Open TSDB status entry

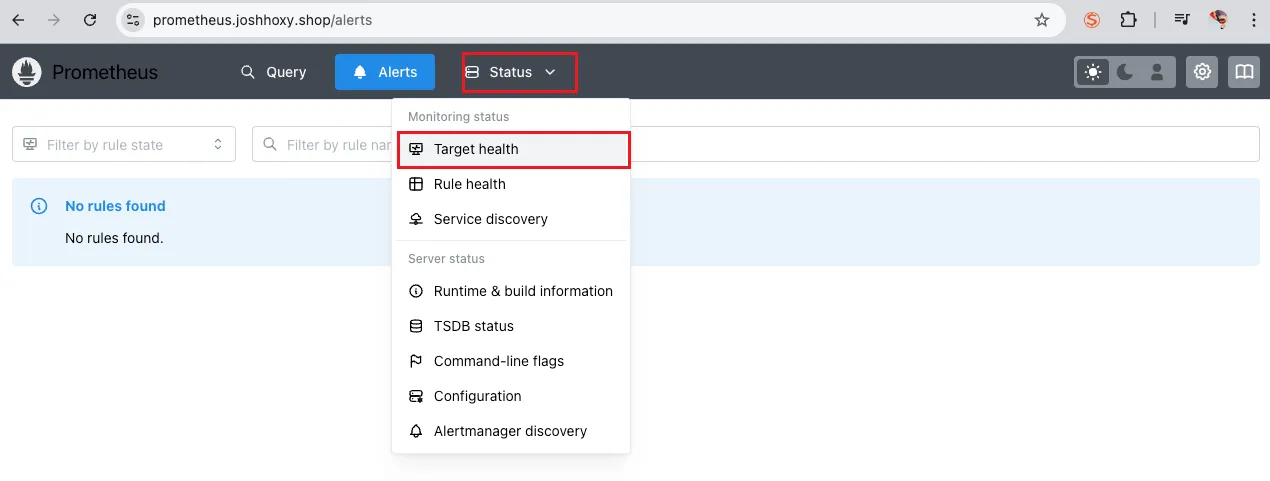pyautogui.click(x=511, y=326)
